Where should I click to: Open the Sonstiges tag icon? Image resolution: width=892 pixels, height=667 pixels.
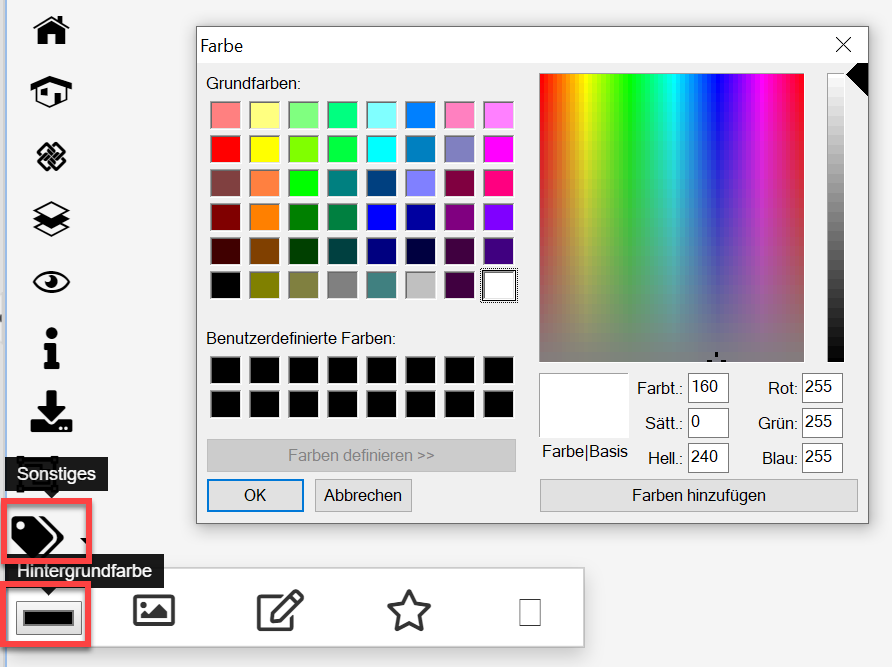click(x=38, y=535)
